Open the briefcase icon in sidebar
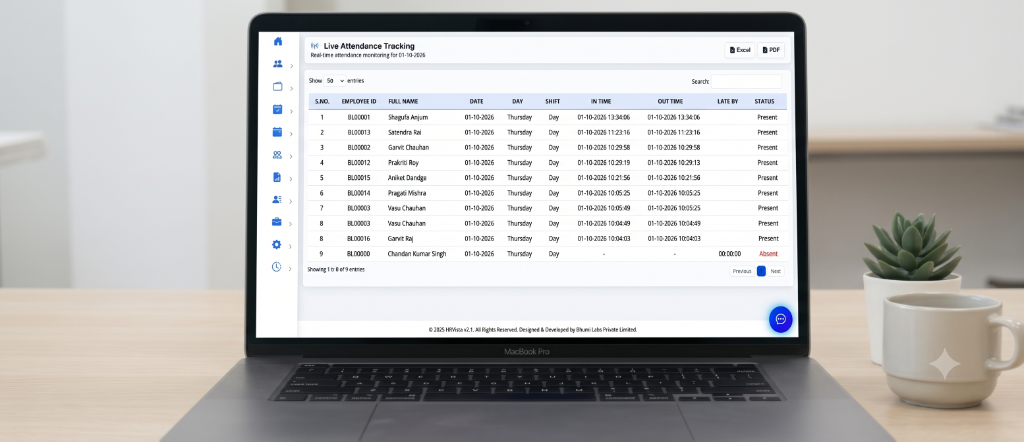1024x442 pixels. pos(277,222)
